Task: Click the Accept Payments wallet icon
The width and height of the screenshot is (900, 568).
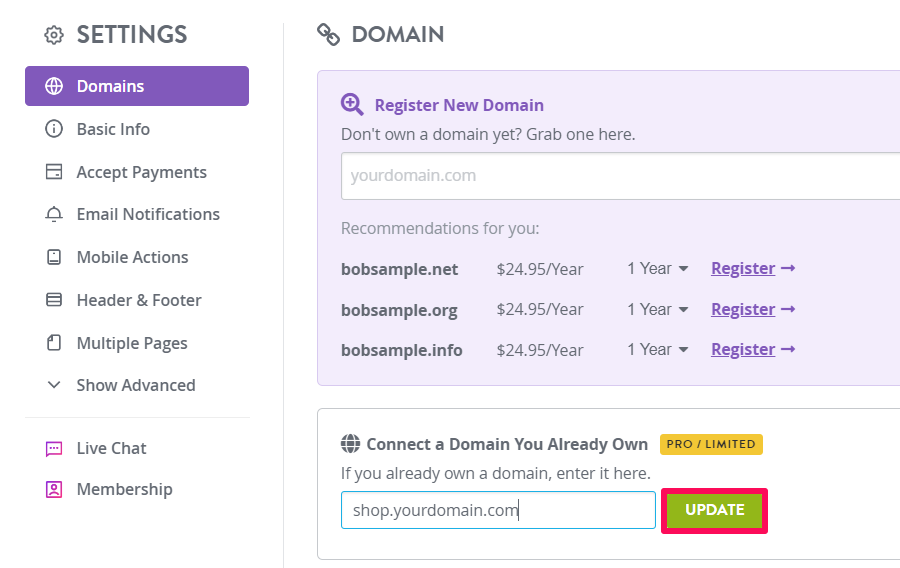Action: [x=54, y=172]
